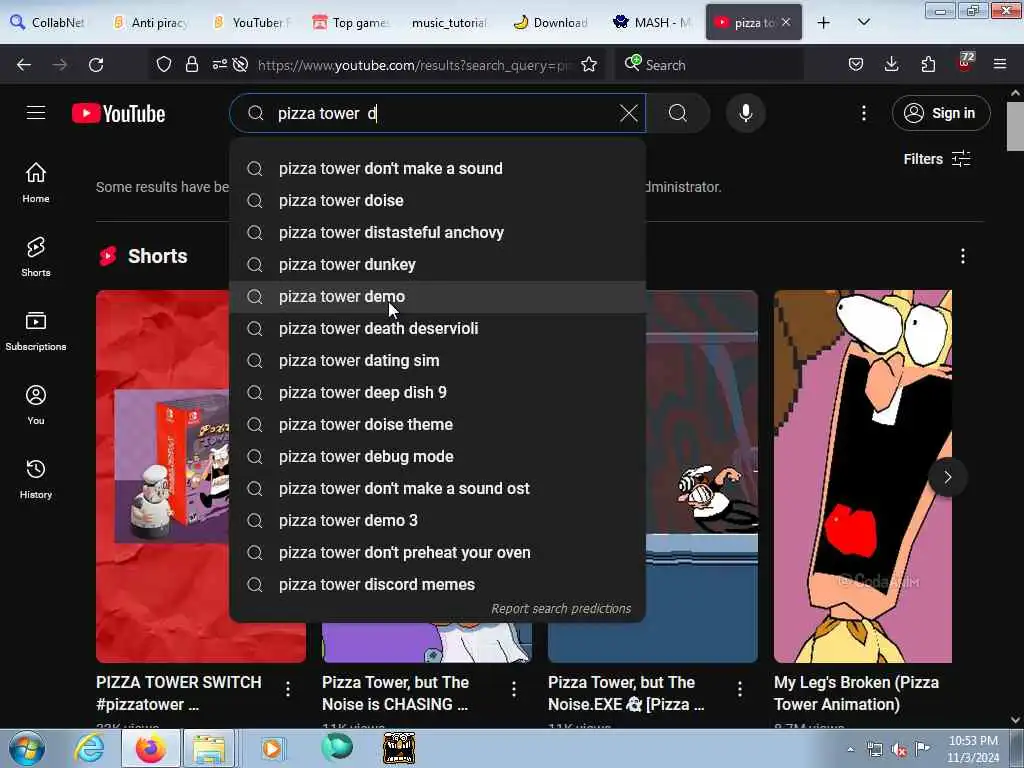Switch to the CollabNet tab
Image resolution: width=1024 pixels, height=768 pixels.
point(49,23)
